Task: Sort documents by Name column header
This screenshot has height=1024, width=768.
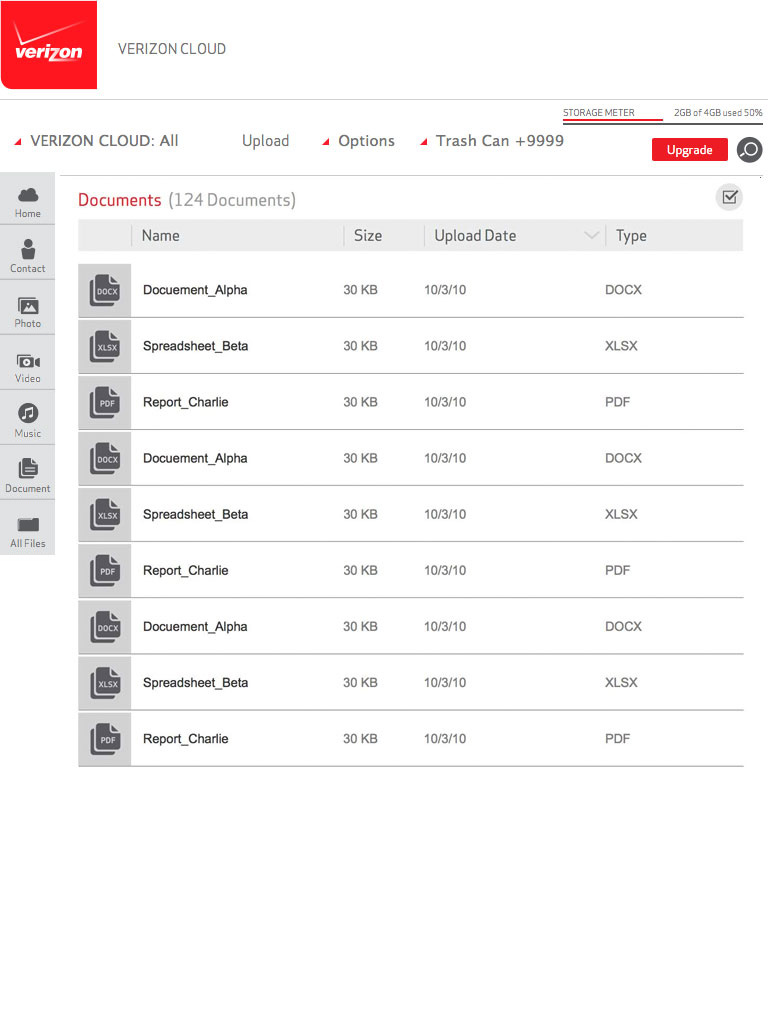Action: coord(161,236)
